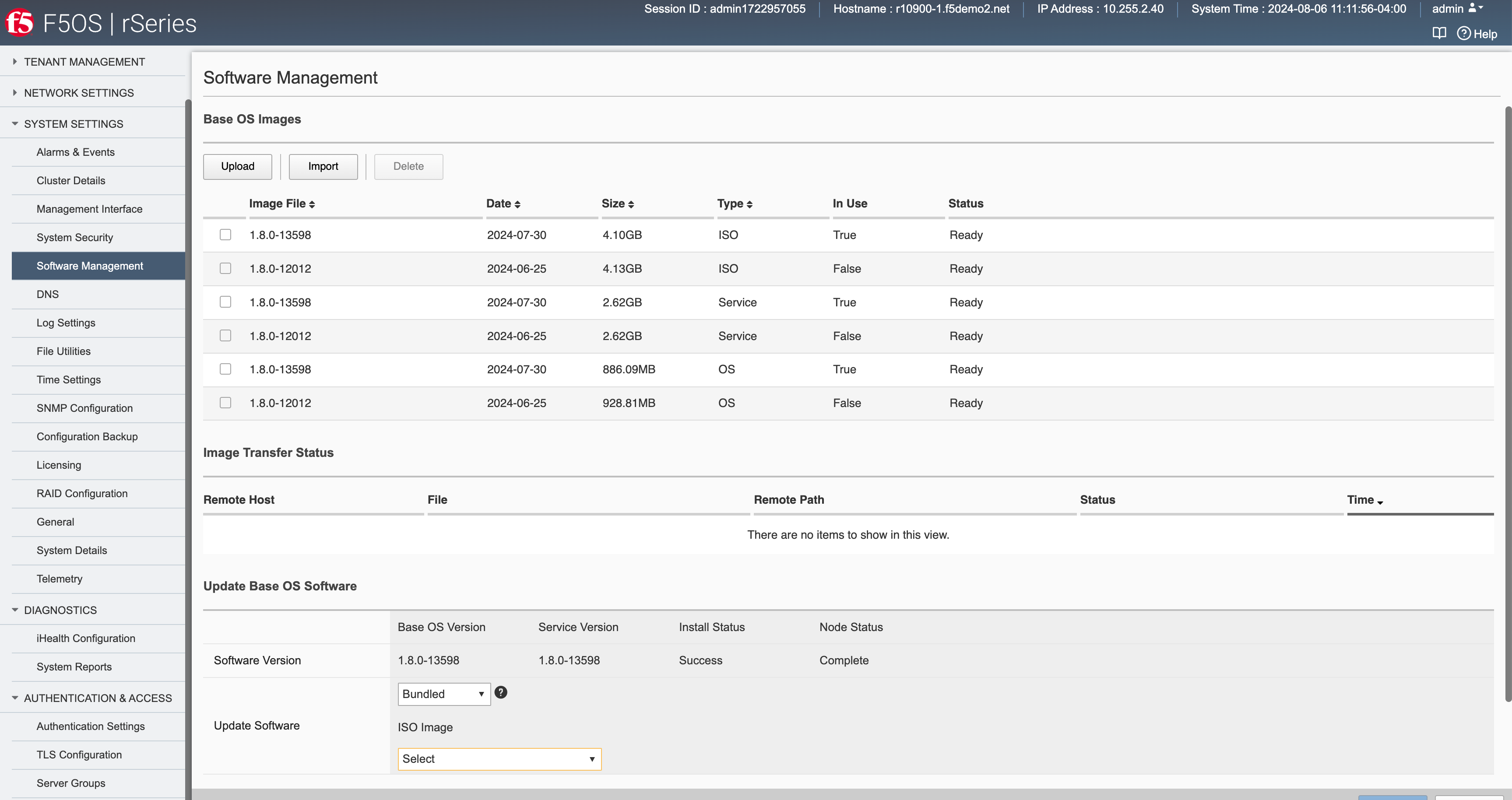Sort Image Transfer Status by Time
1512x800 pixels.
point(1364,500)
